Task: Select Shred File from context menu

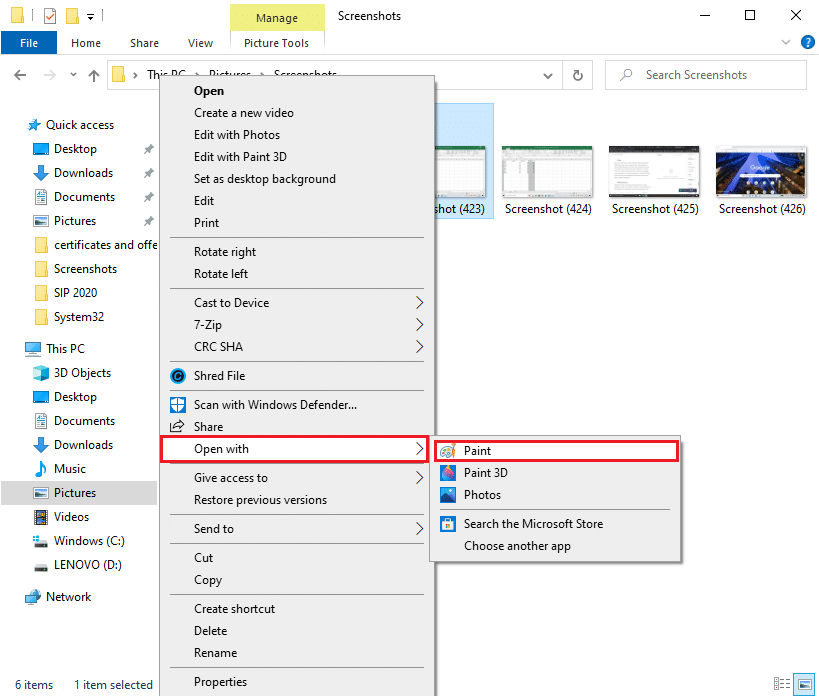Action: (x=220, y=375)
